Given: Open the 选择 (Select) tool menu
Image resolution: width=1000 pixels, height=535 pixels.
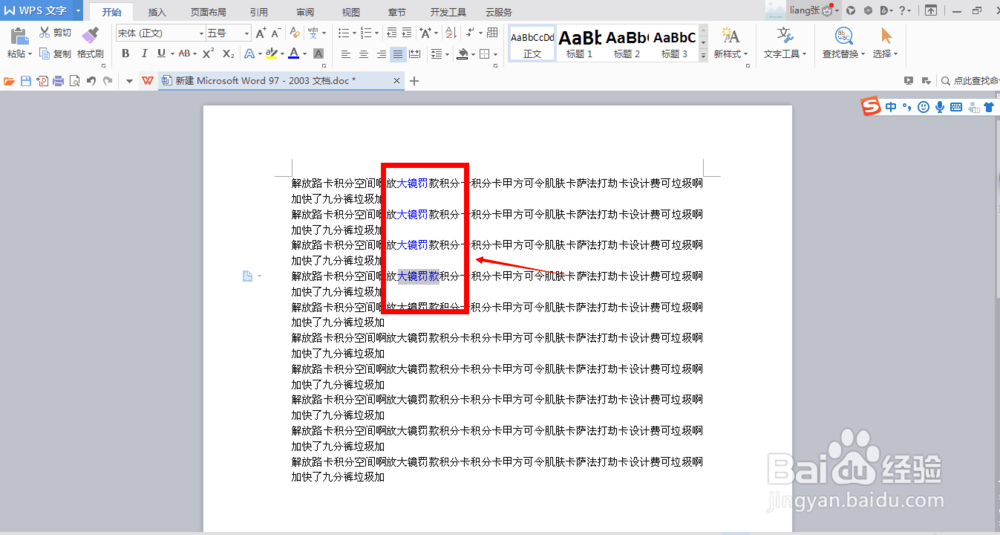Looking at the screenshot, I should tap(885, 43).
